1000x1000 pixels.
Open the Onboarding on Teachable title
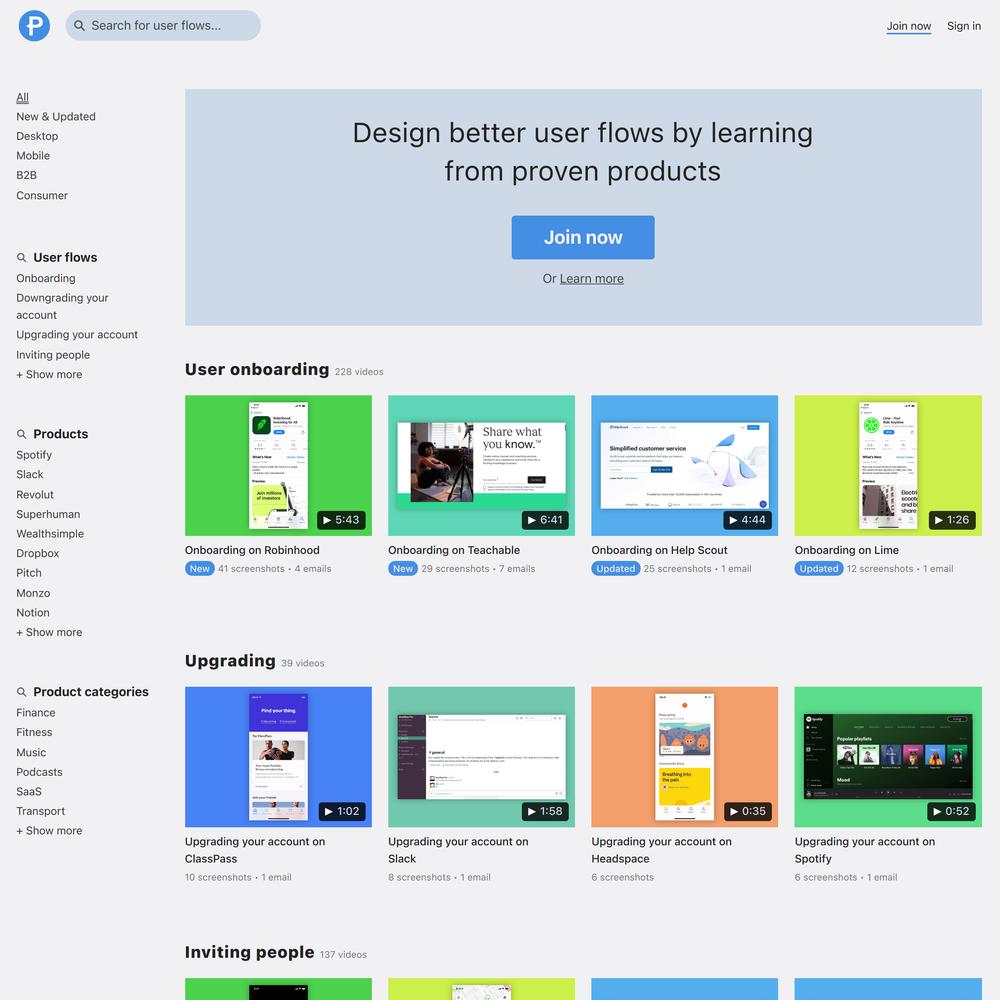pos(454,550)
